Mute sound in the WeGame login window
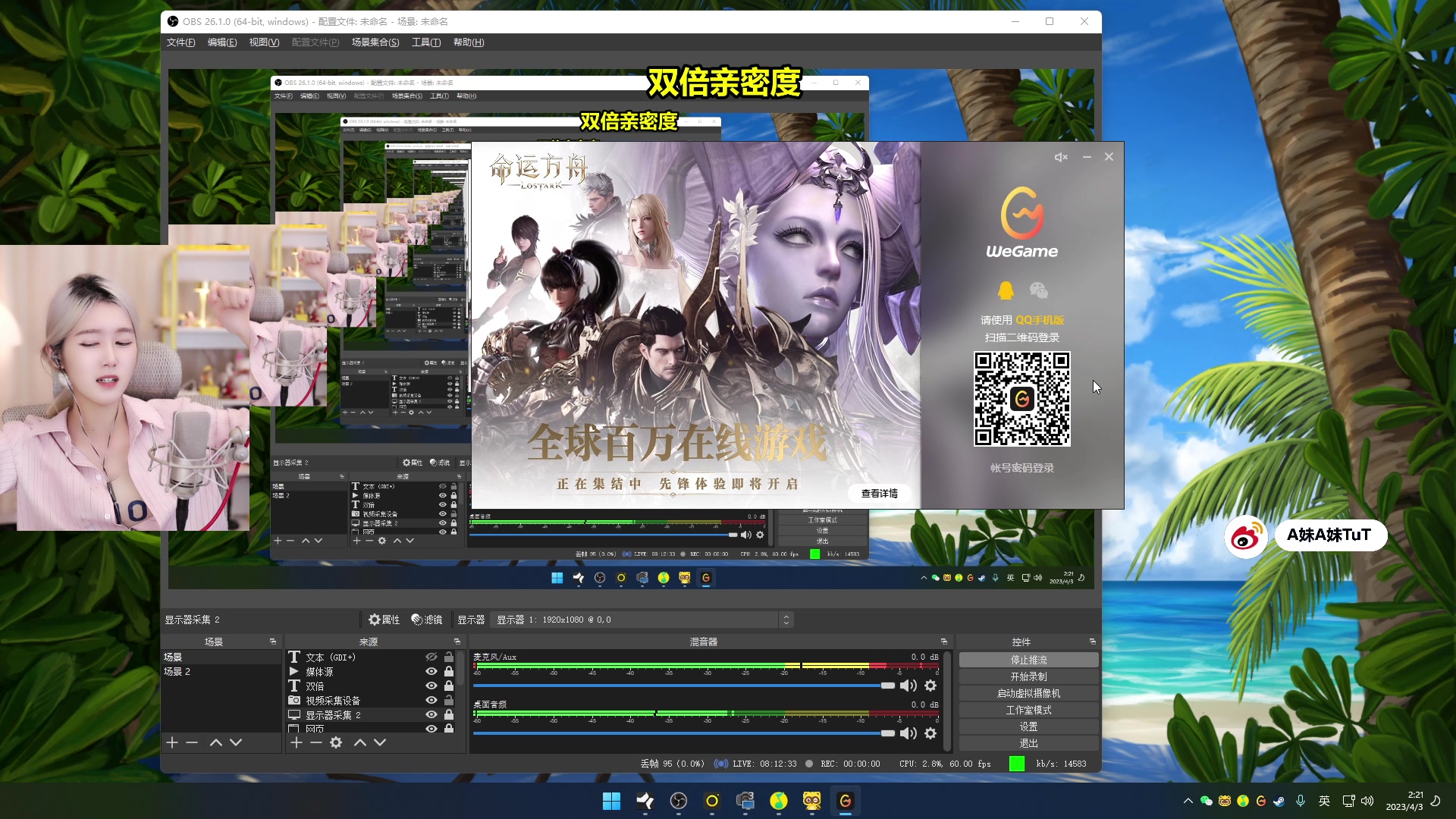Screen dimensions: 1456x819 1061,157
